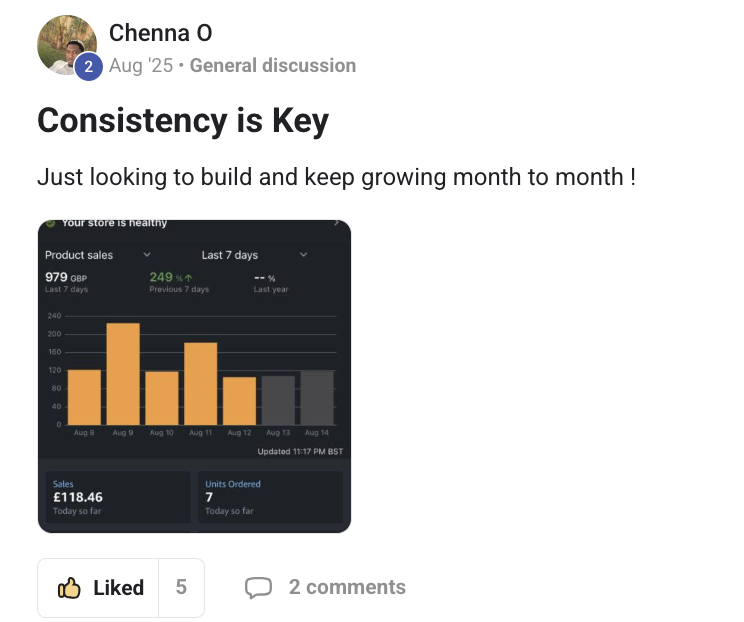Click the comment speech bubble icon
The height and width of the screenshot is (622, 744).
(x=258, y=588)
